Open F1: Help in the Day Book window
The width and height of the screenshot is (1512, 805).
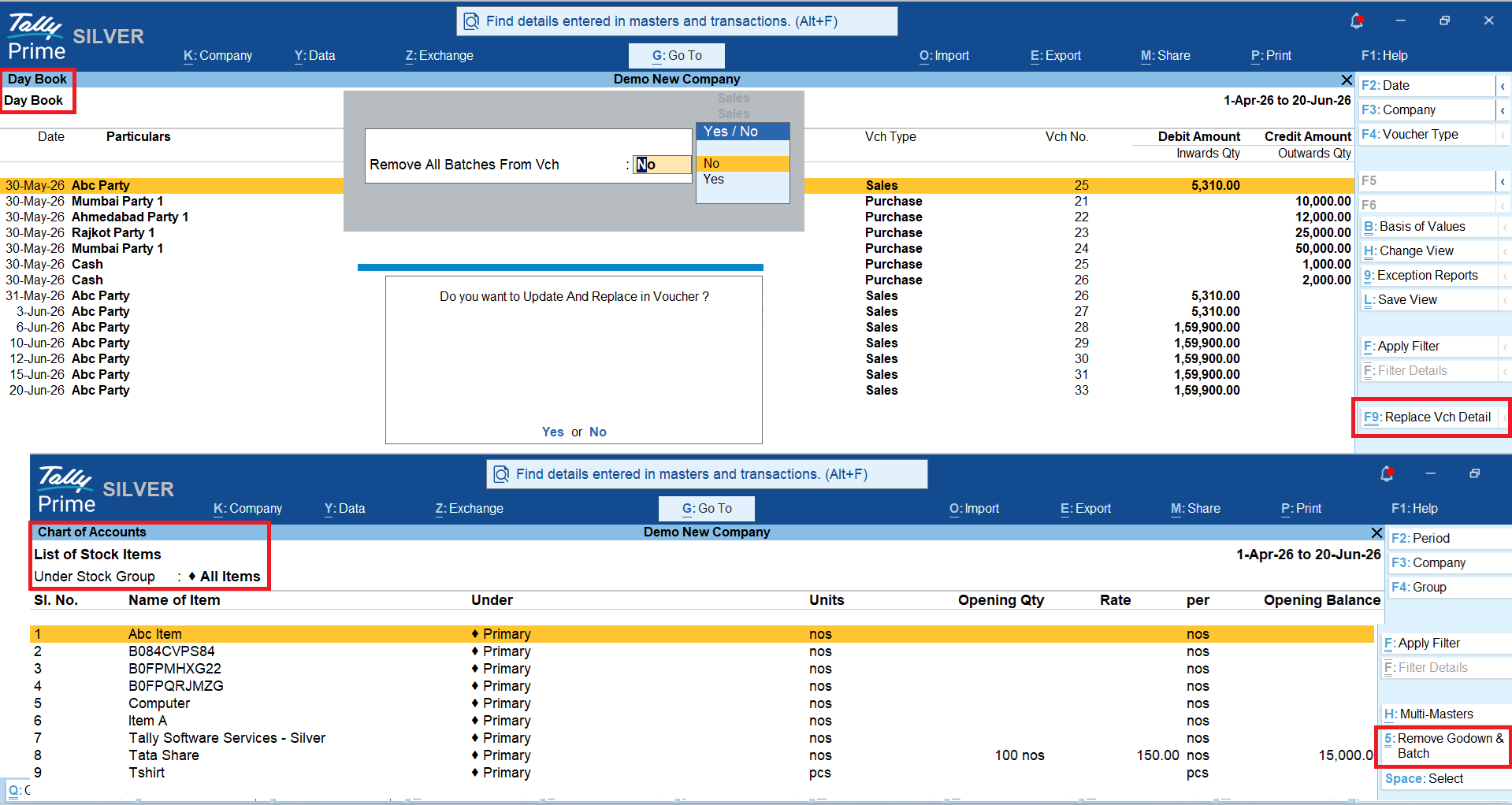coord(1384,56)
